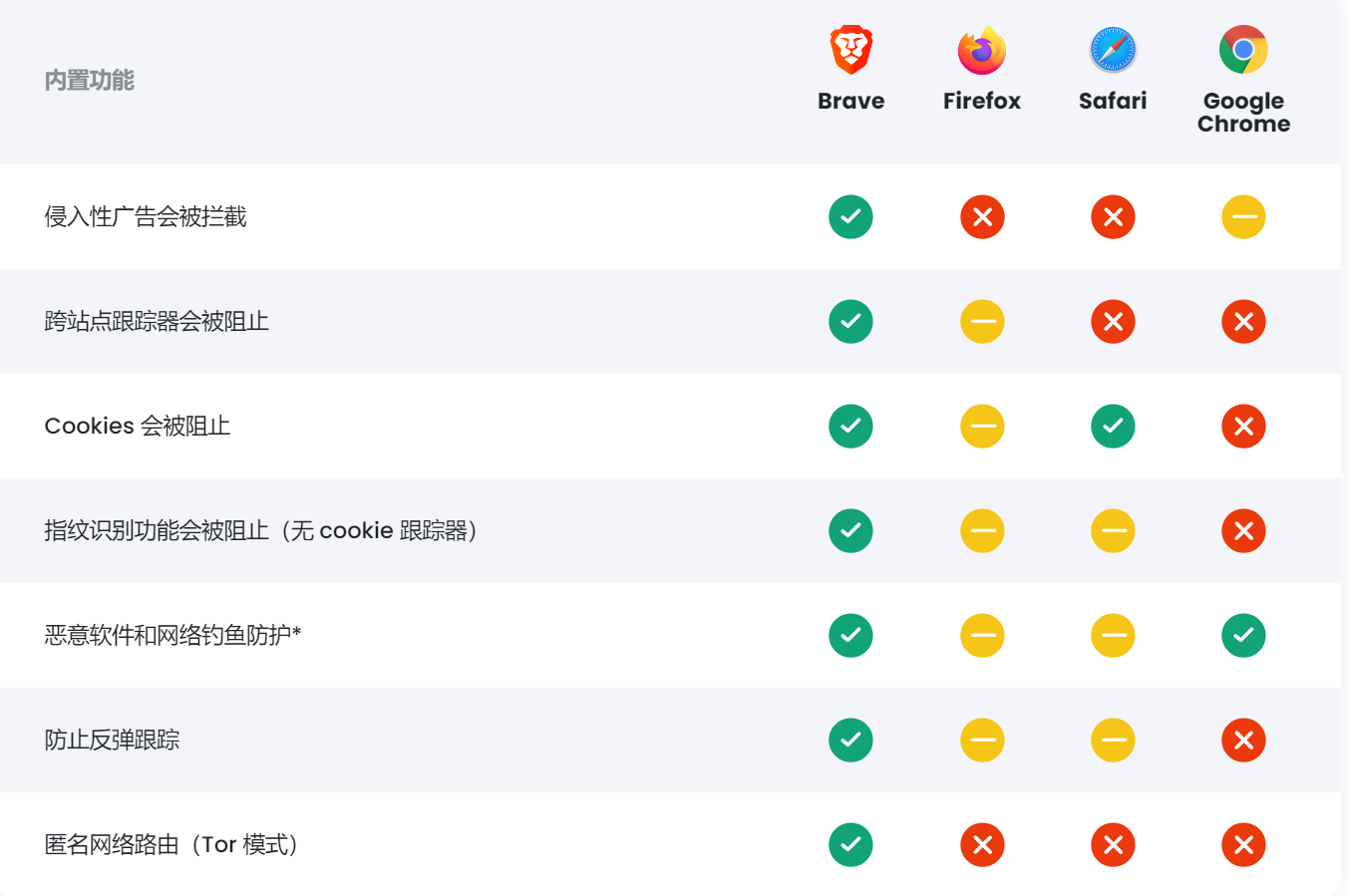This screenshot has width=1348, height=896.
Task: Click the 内置功能 header text
Action: point(90,81)
